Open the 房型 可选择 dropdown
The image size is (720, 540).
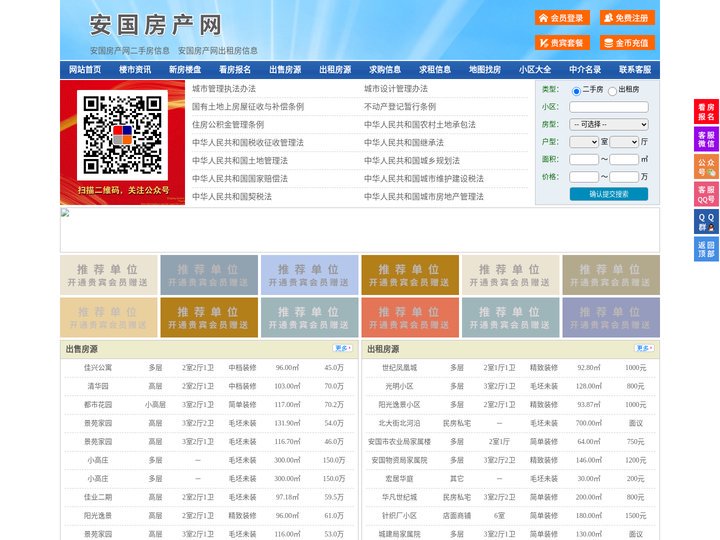click(x=609, y=124)
